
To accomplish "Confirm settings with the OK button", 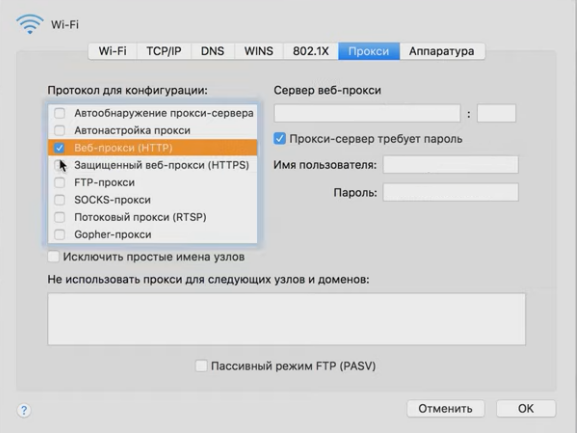I will click(526, 409).
